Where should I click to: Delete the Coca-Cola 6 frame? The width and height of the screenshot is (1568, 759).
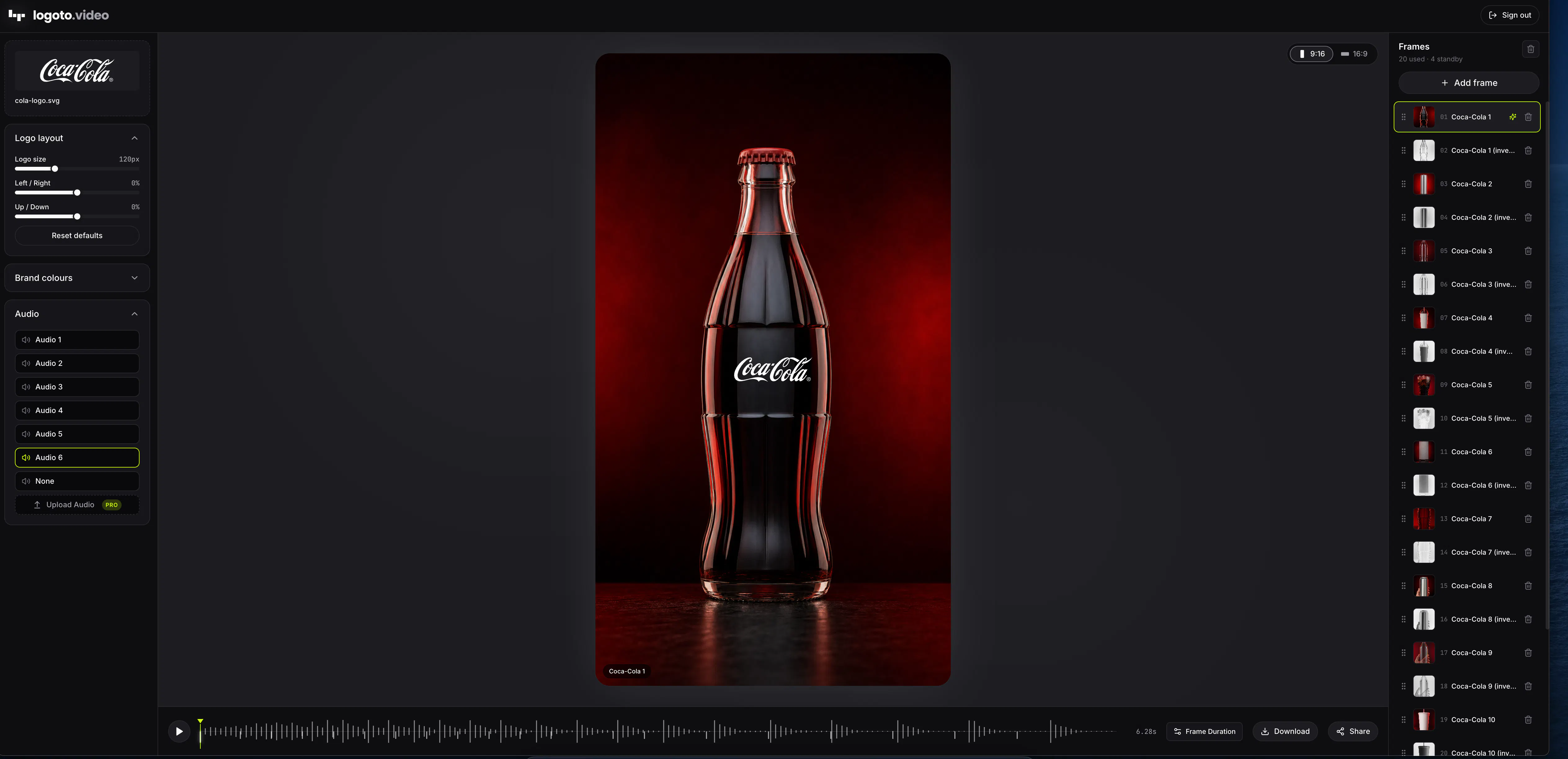click(x=1528, y=452)
